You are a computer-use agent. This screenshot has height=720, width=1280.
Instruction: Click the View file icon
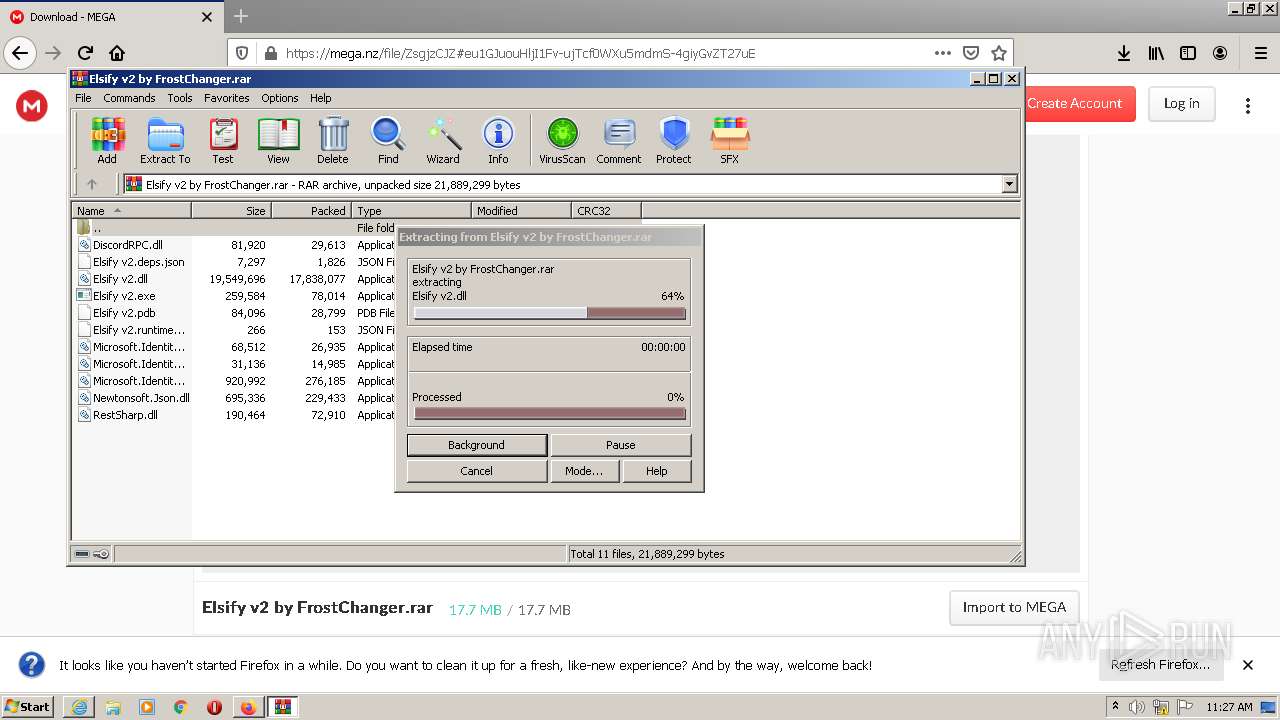coord(278,140)
